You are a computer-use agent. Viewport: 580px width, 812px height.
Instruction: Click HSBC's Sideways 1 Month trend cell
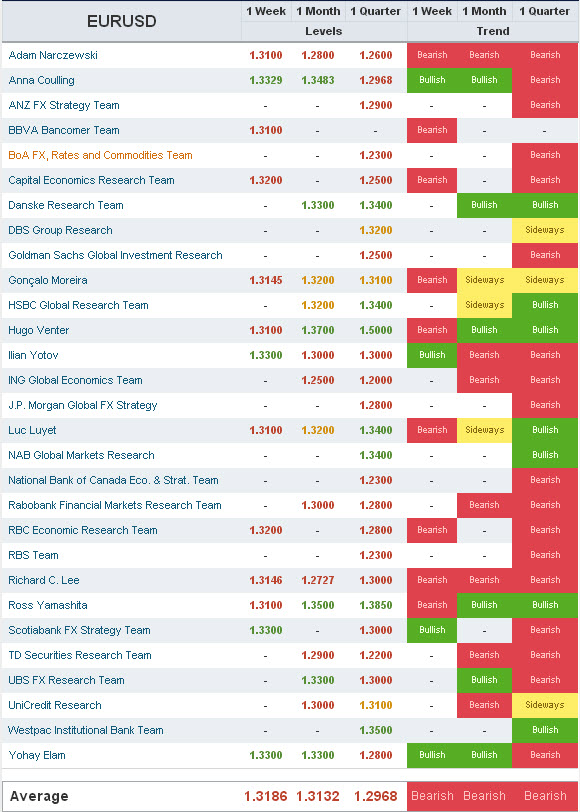coord(484,305)
